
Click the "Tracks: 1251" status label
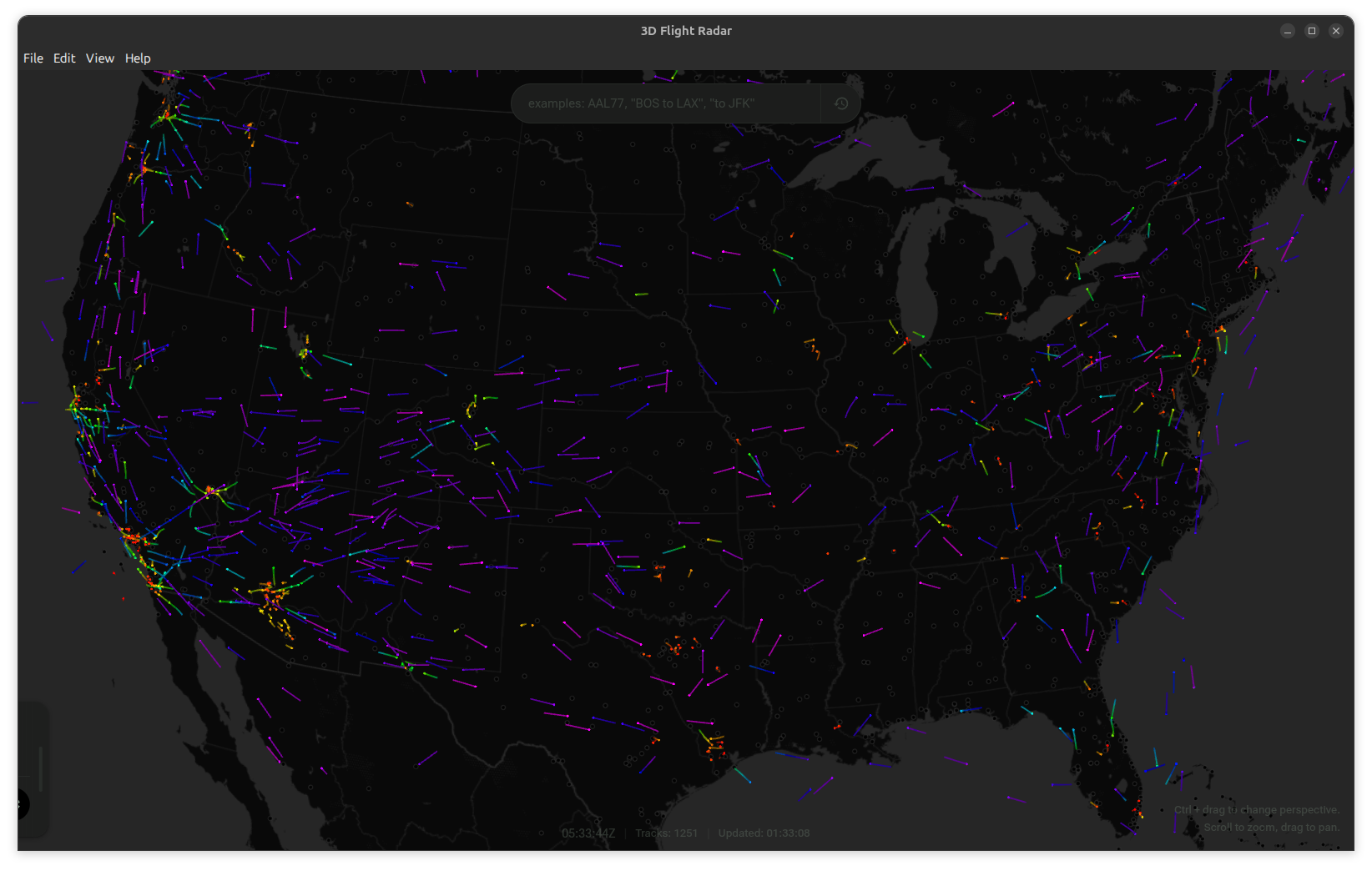(666, 833)
